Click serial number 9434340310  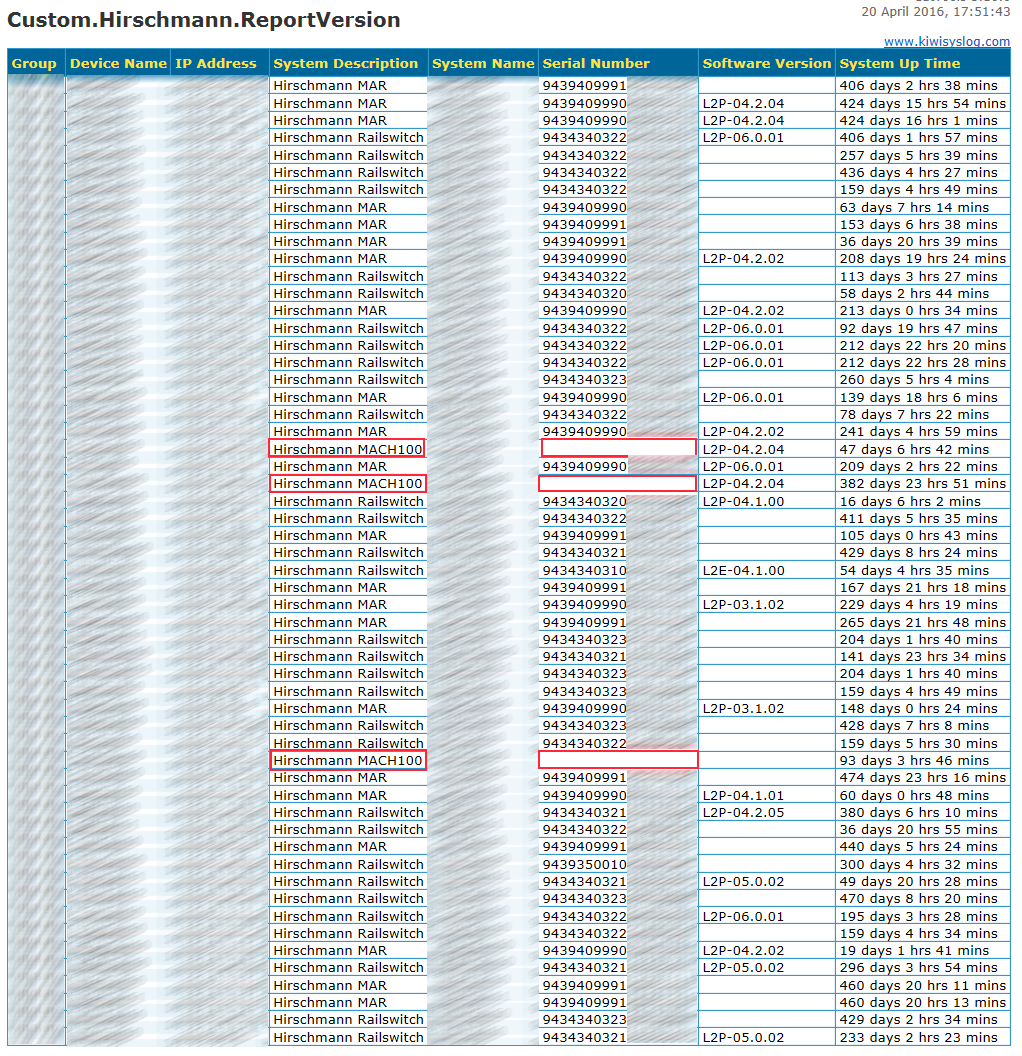click(x=584, y=570)
